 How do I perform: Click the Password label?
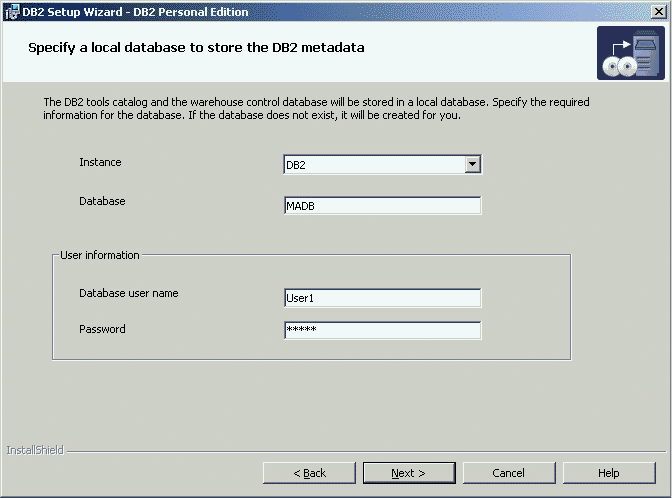coord(102,328)
